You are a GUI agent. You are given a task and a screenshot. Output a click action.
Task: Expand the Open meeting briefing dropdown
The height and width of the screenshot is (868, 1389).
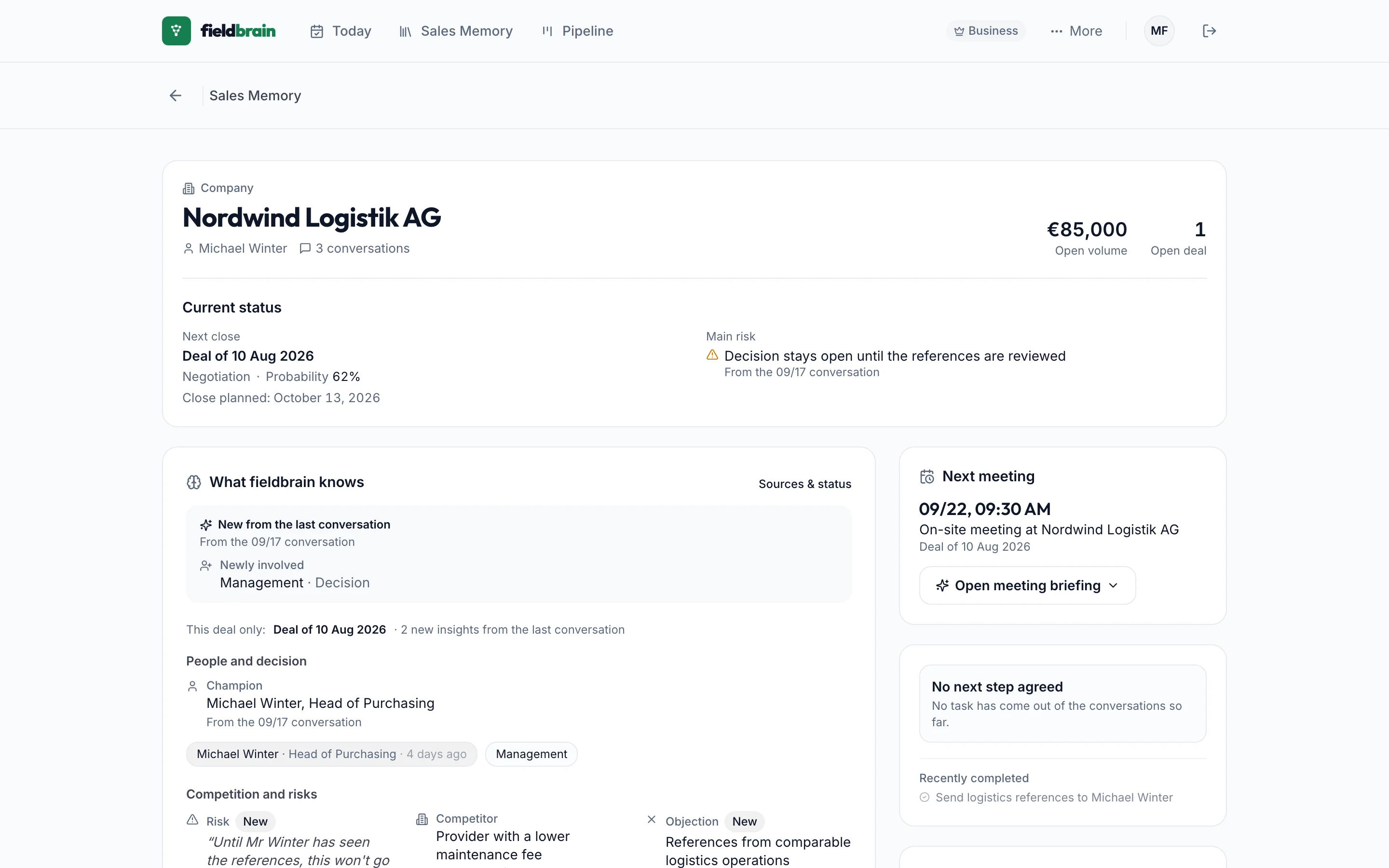tap(1027, 585)
